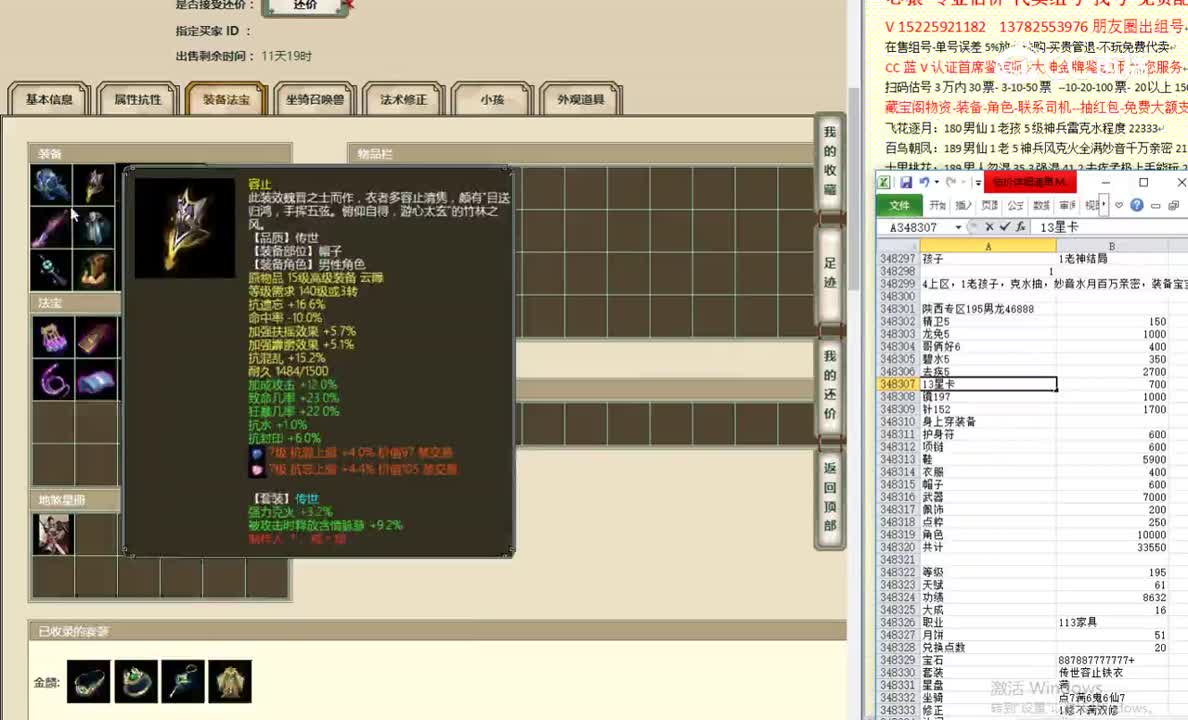Switch to the 坐骑召唤兽 tab
The height and width of the screenshot is (720, 1188).
[315, 98]
